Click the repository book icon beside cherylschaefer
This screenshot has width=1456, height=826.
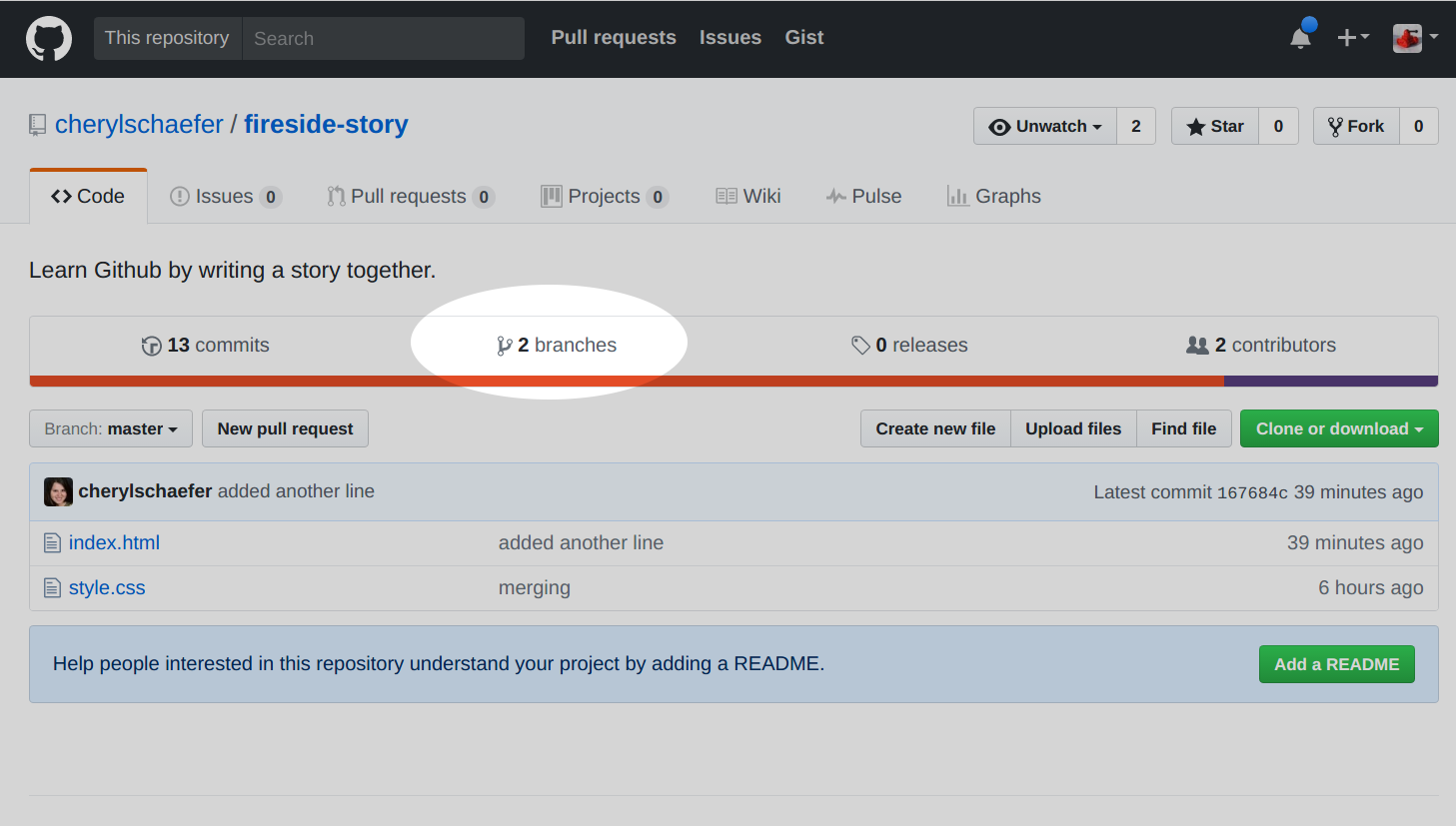(38, 125)
